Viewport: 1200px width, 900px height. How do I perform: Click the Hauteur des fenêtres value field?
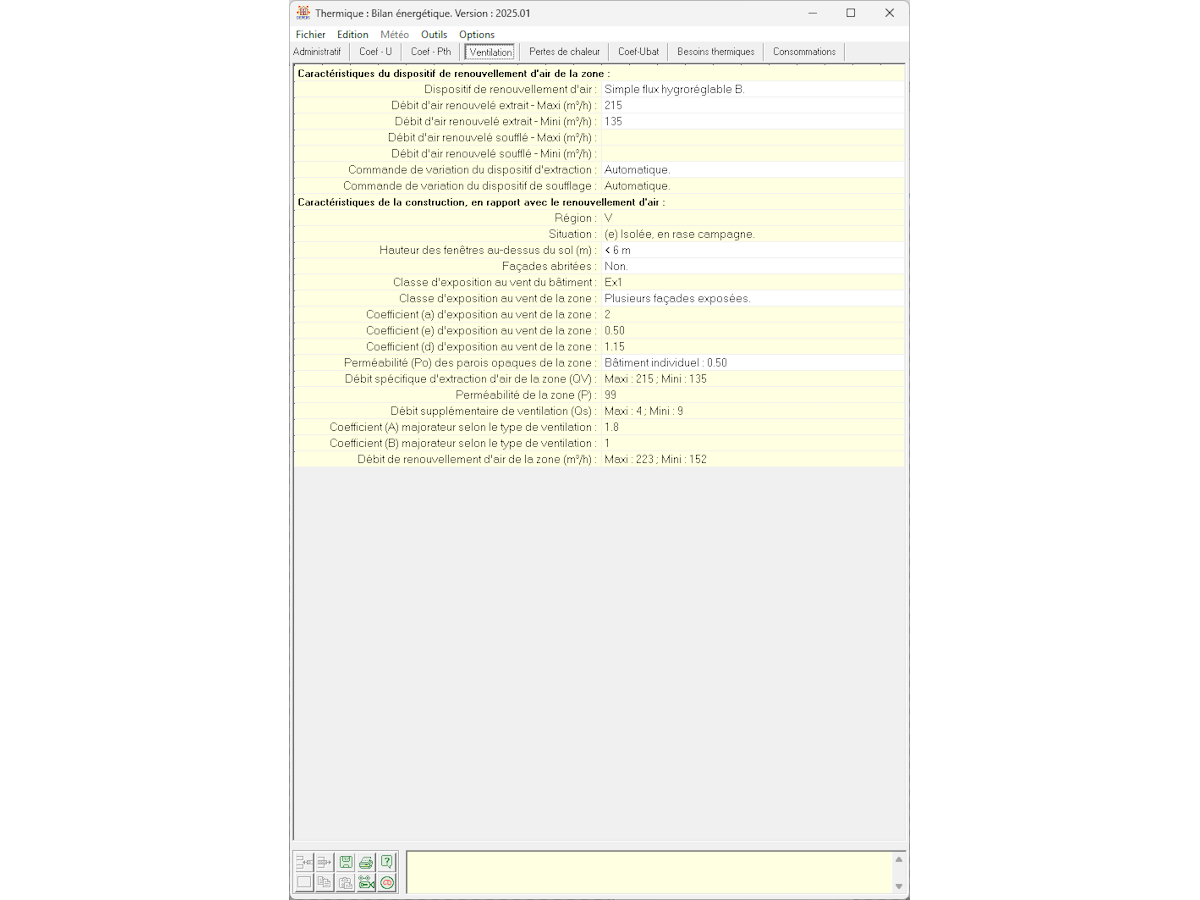(x=752, y=250)
